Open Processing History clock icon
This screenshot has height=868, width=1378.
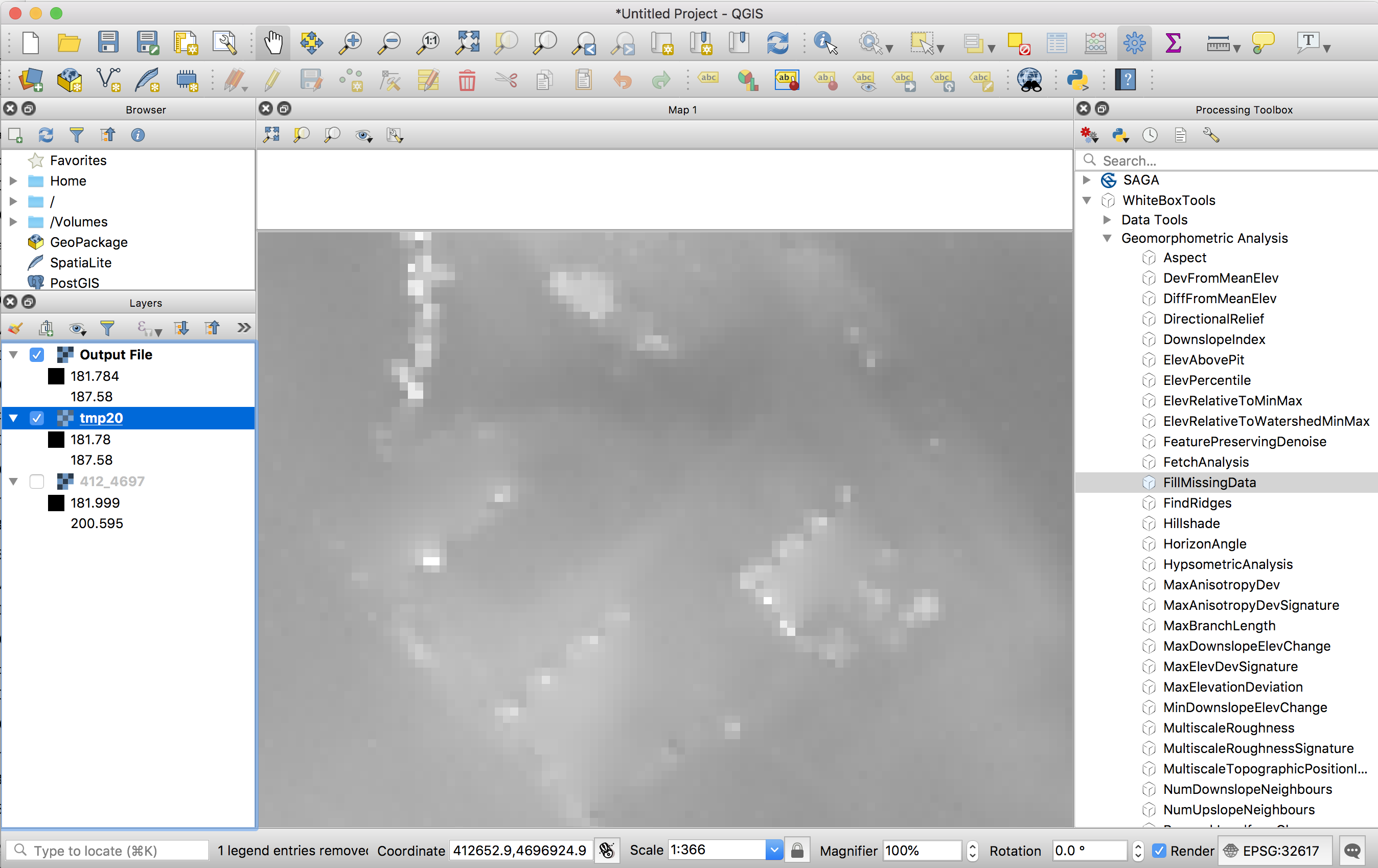(1150, 135)
